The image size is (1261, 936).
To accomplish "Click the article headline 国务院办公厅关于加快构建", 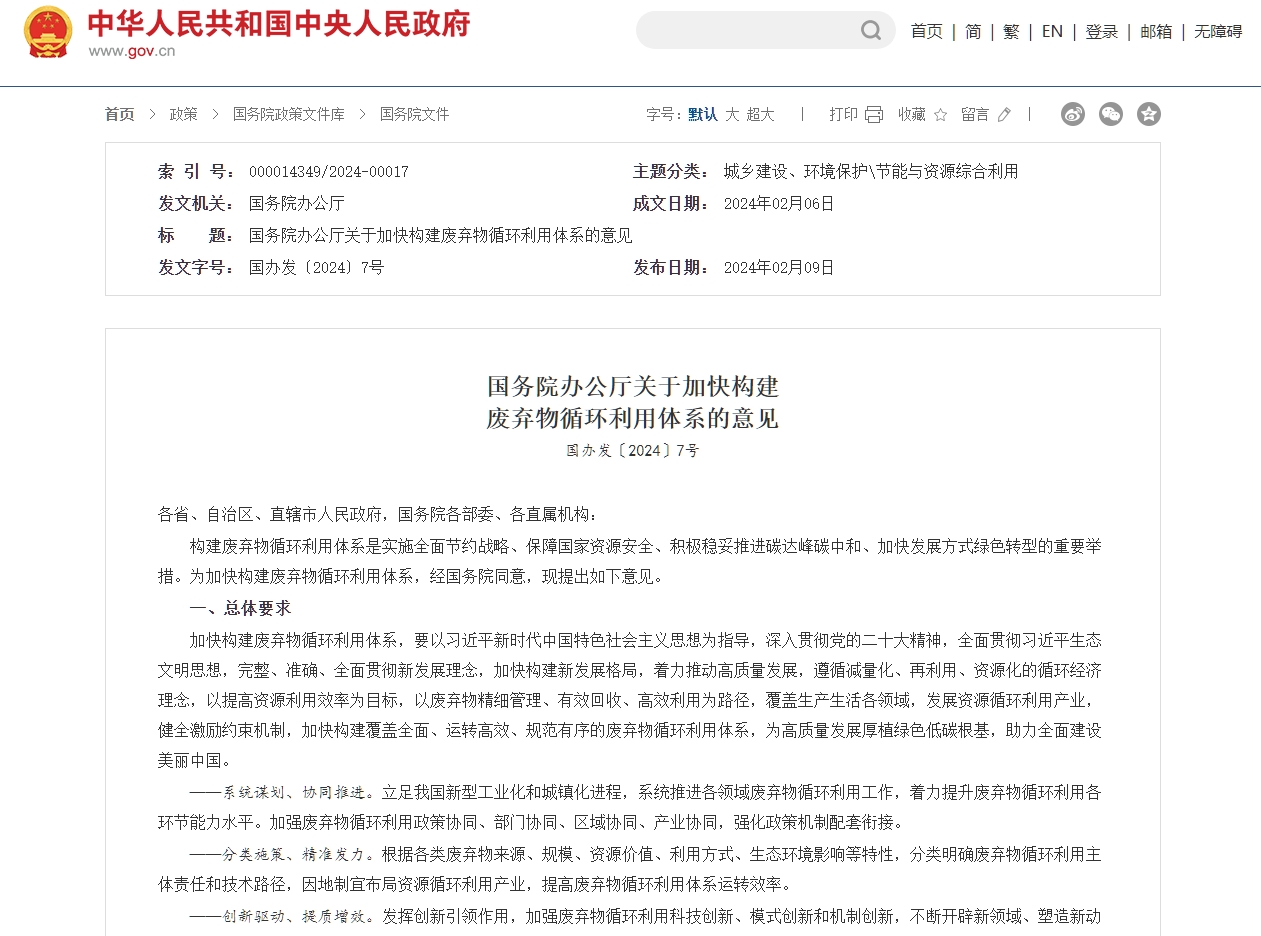I will (x=633, y=386).
